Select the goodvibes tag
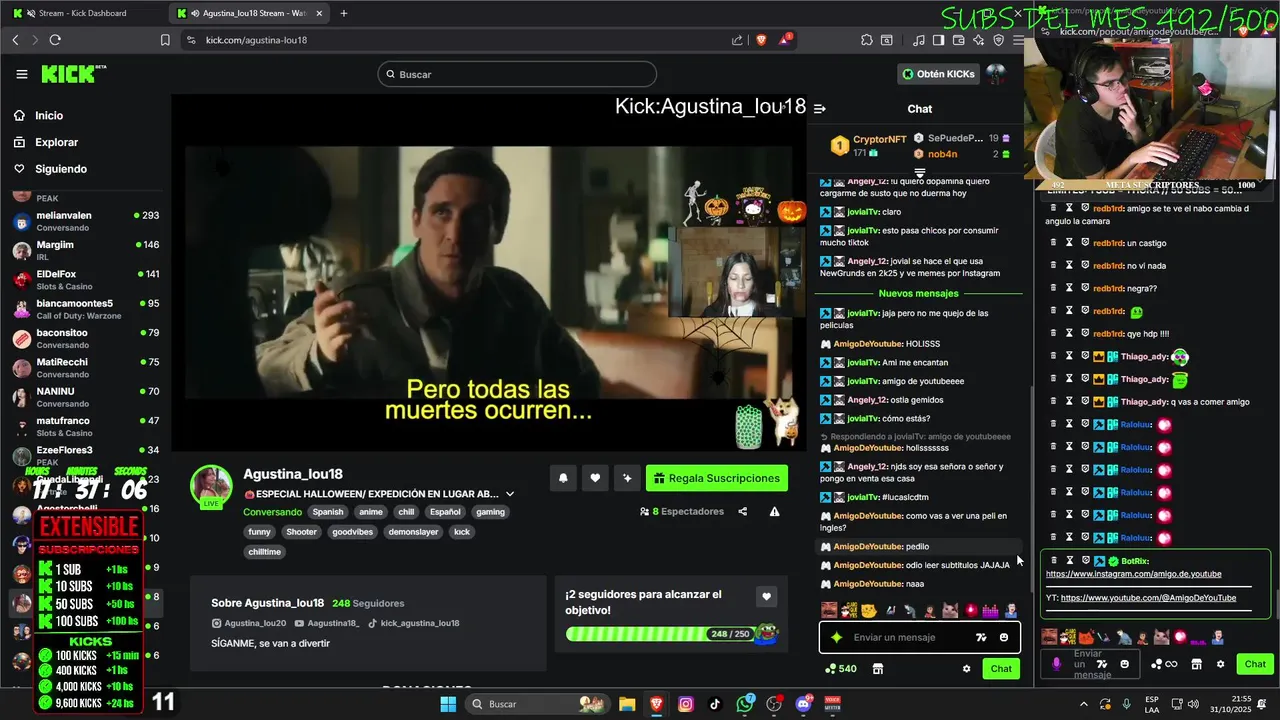The width and height of the screenshot is (1280, 720). tap(352, 532)
